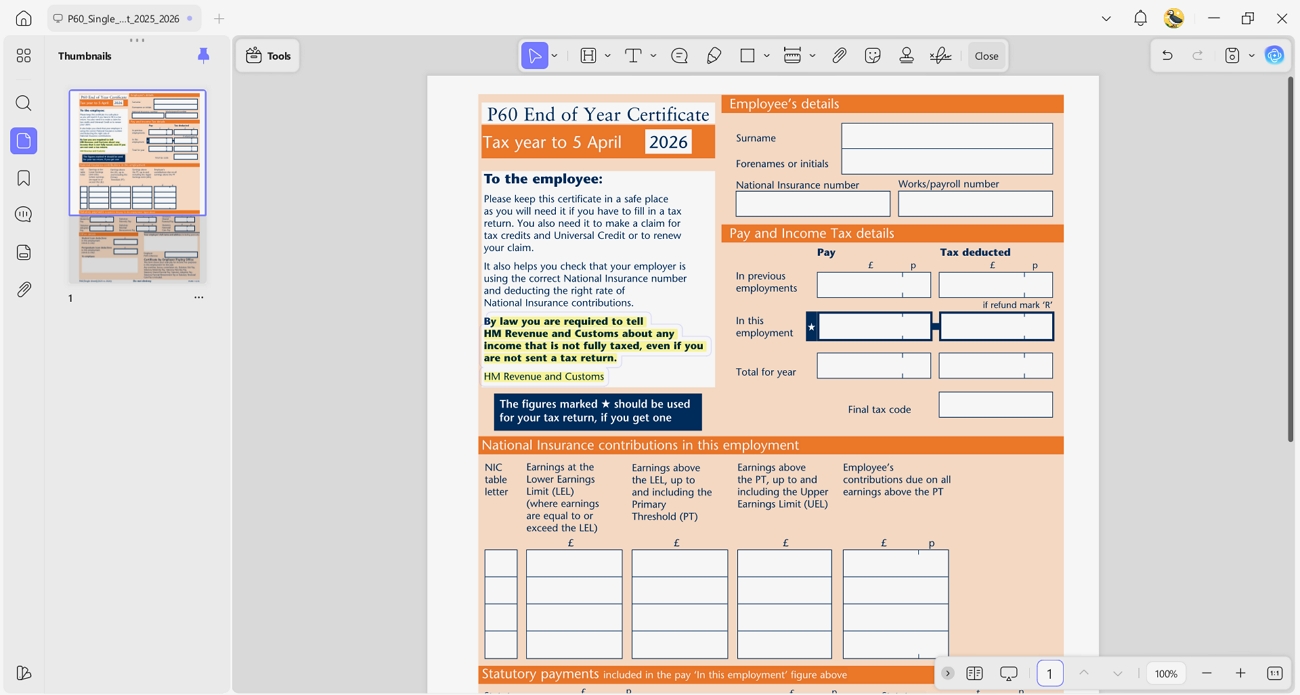Select the Thumbnails panel sidebar icon

[x=24, y=141]
